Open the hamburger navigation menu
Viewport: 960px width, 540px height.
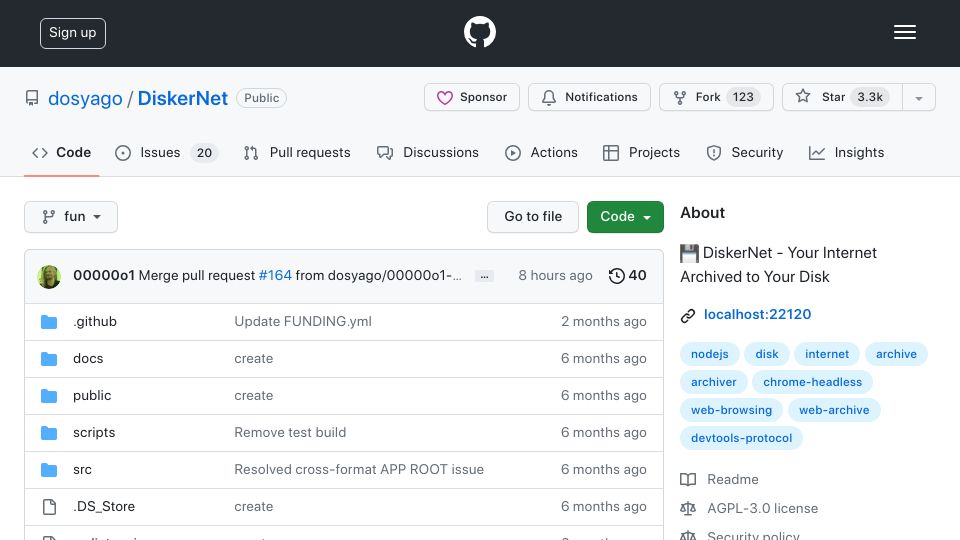point(904,32)
